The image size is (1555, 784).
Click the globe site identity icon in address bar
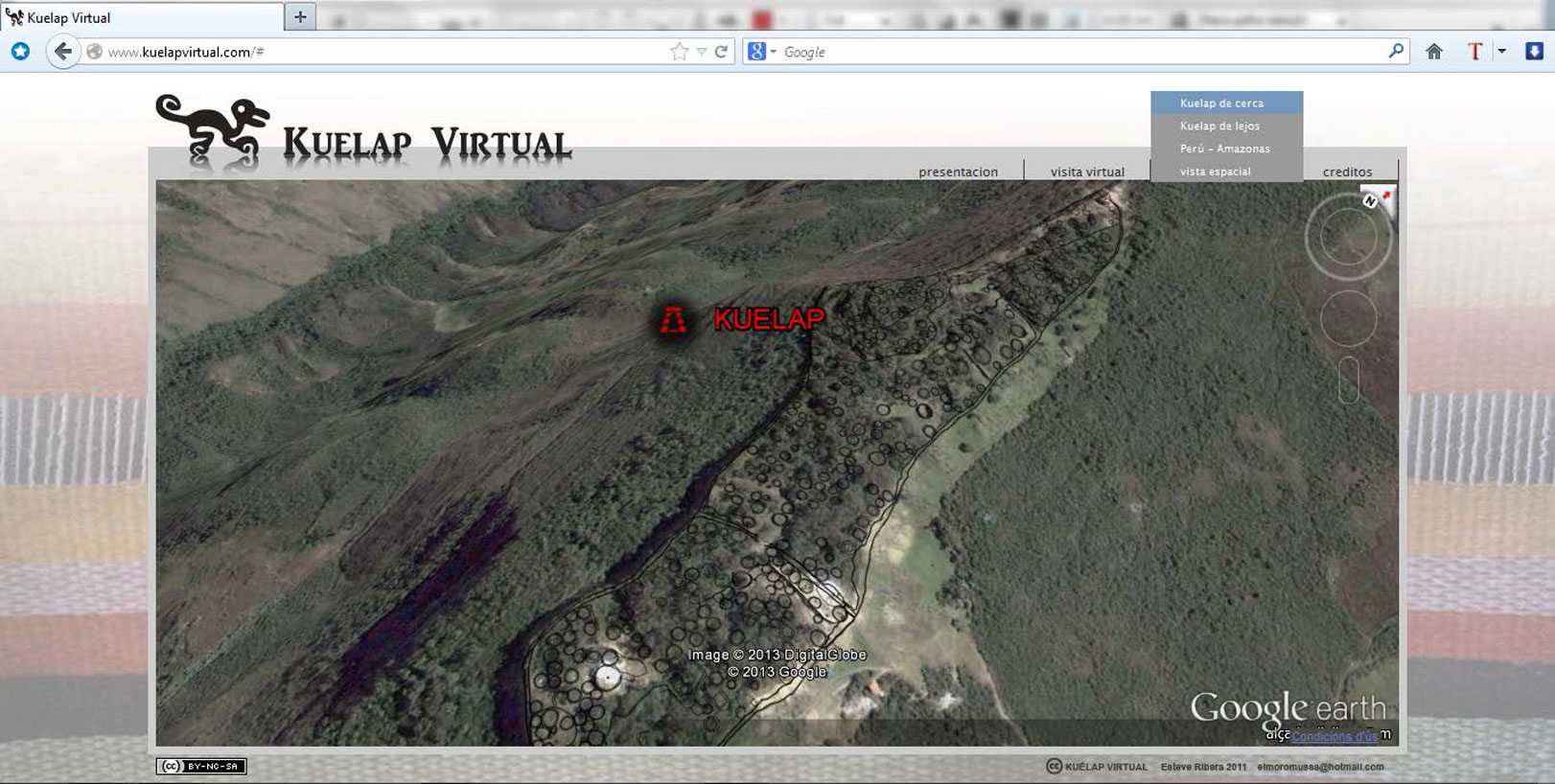[94, 52]
